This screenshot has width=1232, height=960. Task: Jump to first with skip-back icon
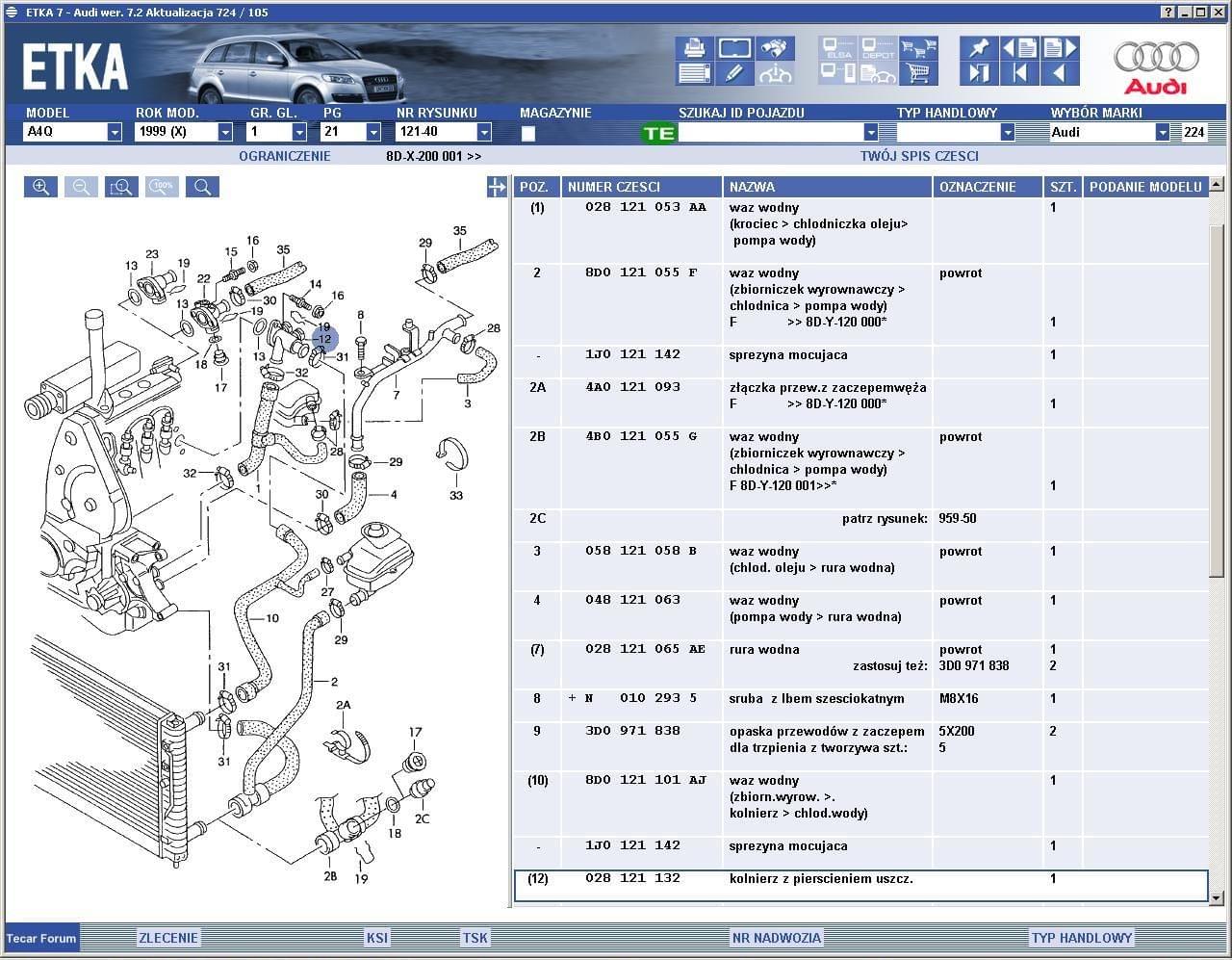(1019, 73)
